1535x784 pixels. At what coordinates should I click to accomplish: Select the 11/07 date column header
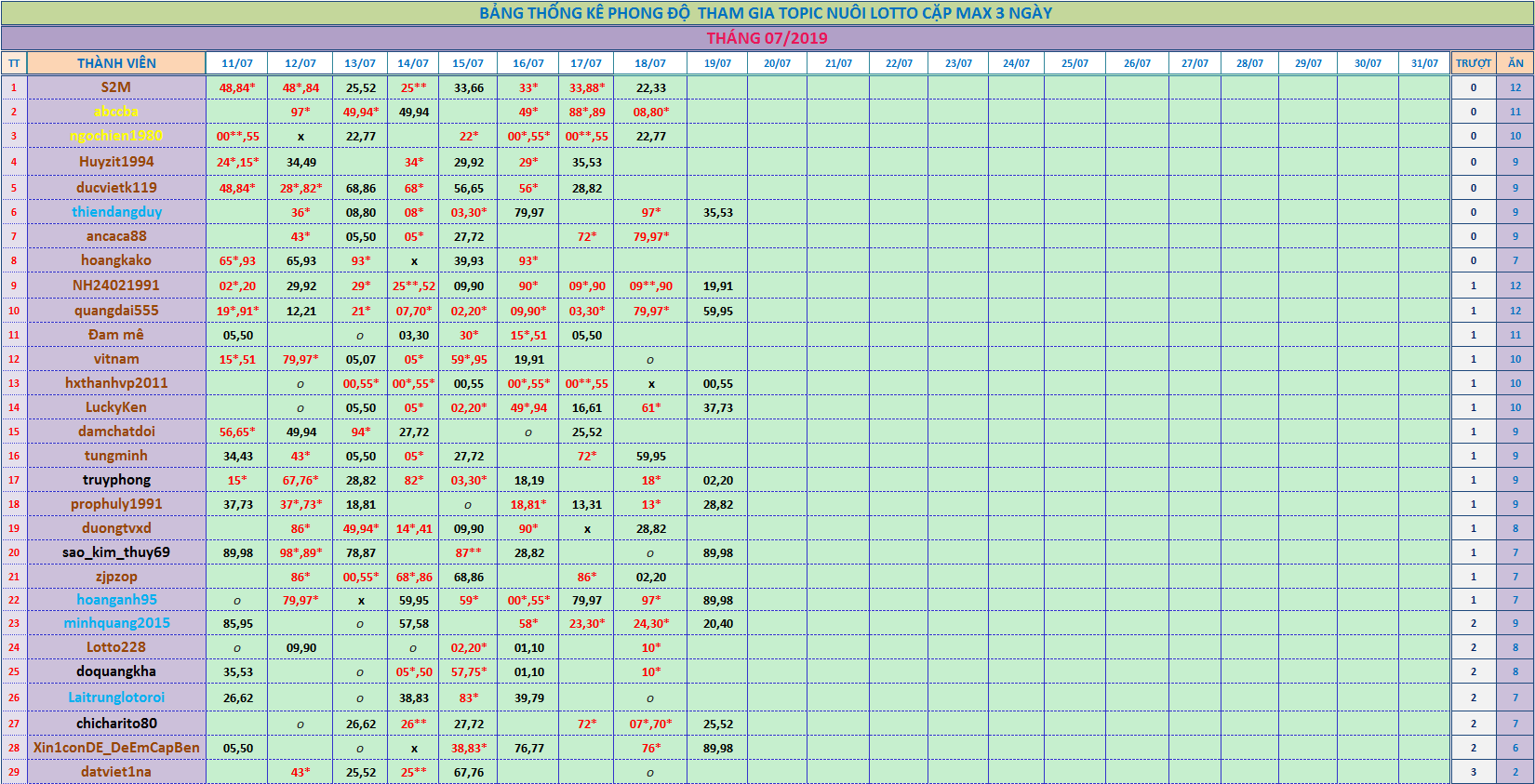[237, 63]
